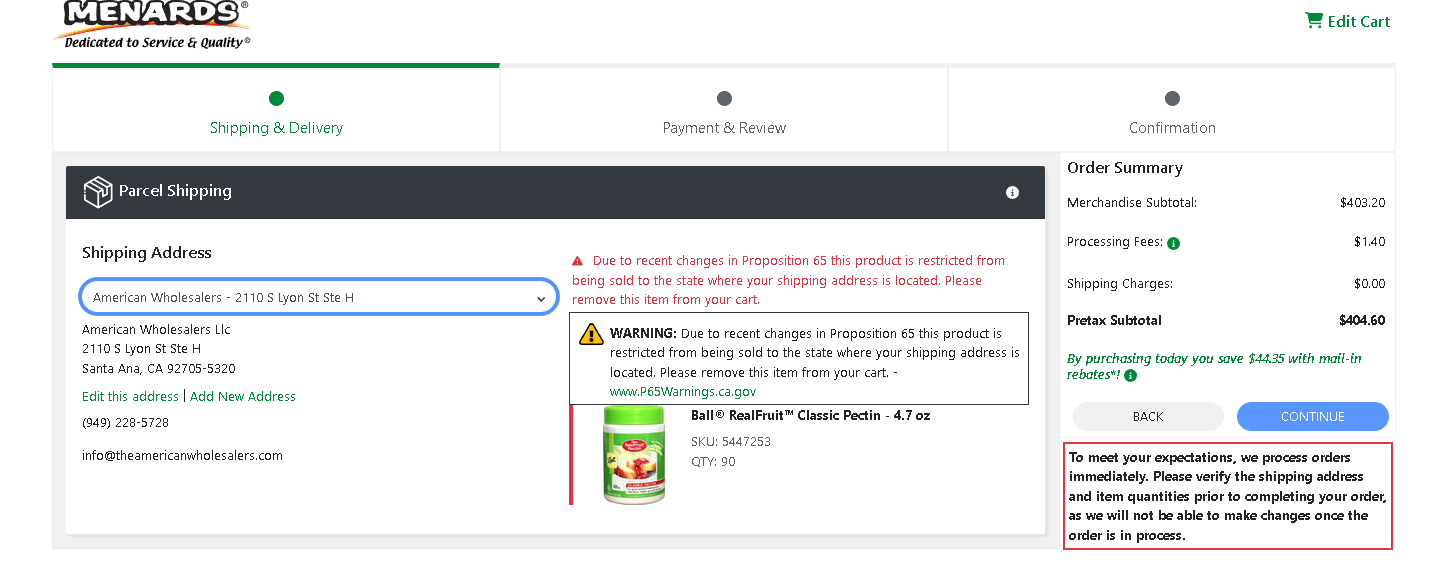Open the Parcel Shipping info icon
The image size is (1437, 572).
(x=1012, y=192)
